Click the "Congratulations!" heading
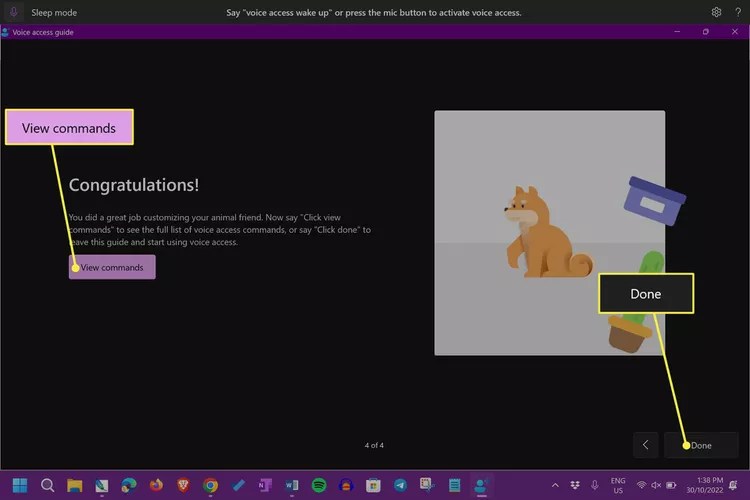 click(134, 185)
